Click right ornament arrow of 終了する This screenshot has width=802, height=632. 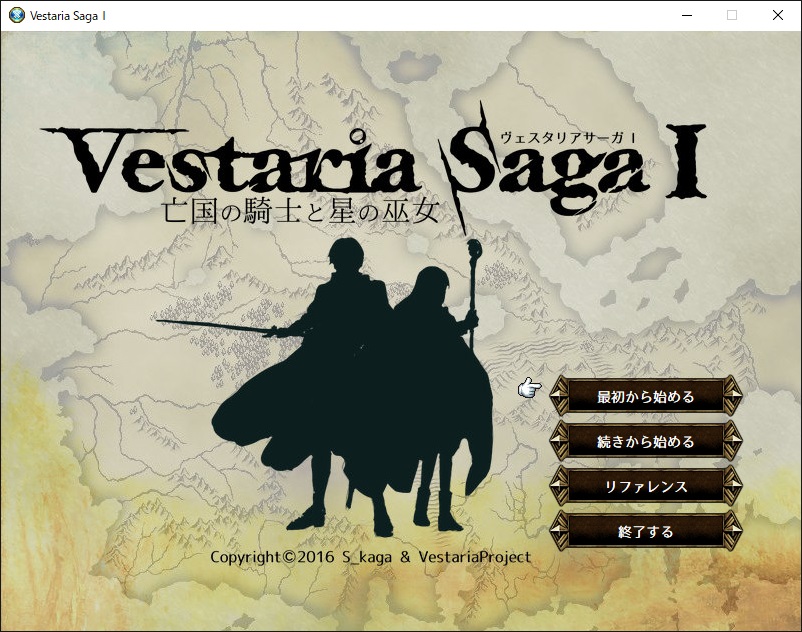click(731, 531)
